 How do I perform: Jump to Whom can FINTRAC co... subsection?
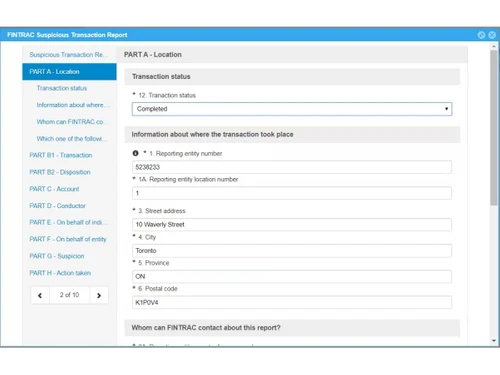click(x=71, y=122)
